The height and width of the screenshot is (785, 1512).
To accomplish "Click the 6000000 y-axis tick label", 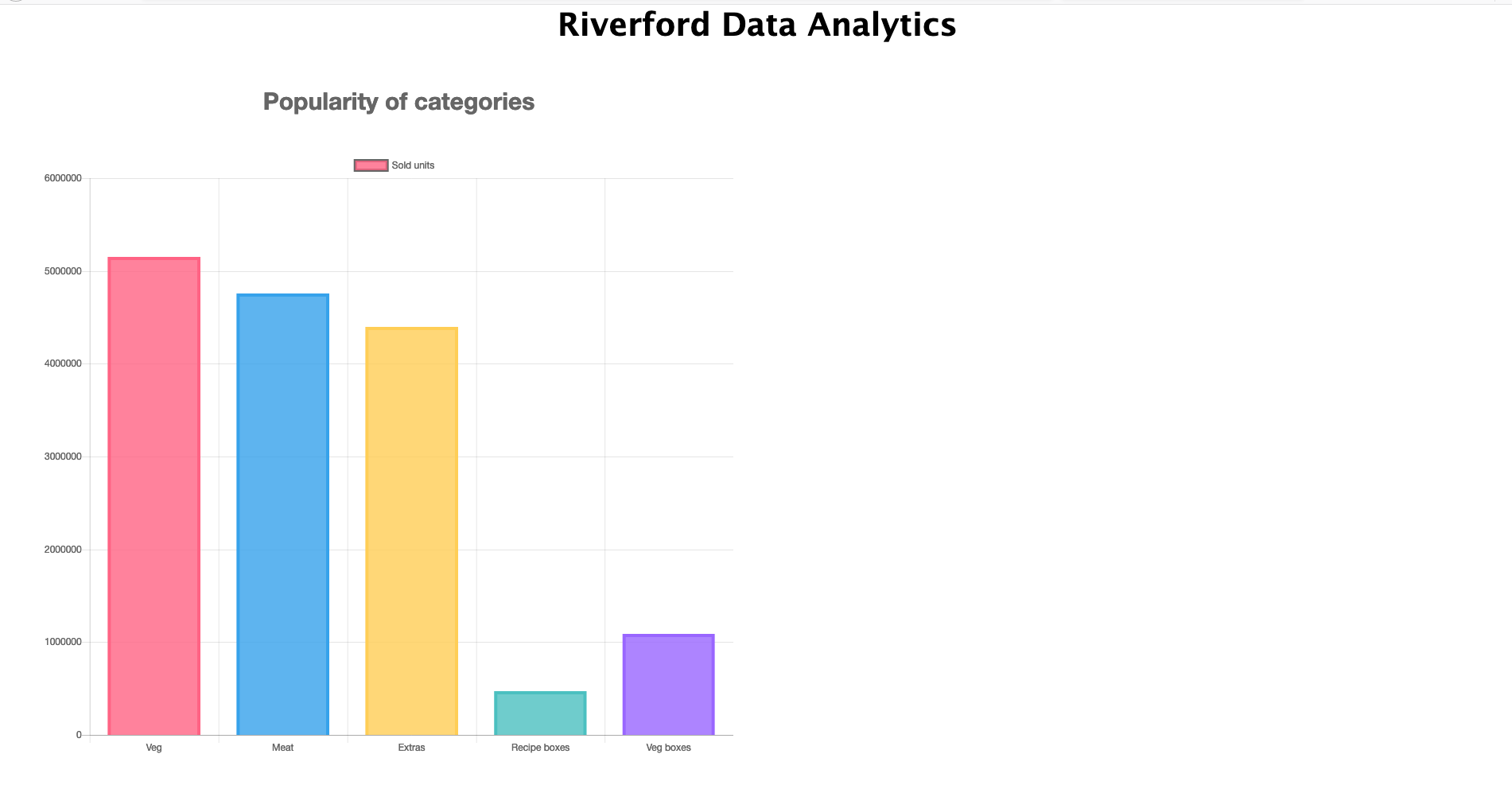I will click(x=63, y=178).
